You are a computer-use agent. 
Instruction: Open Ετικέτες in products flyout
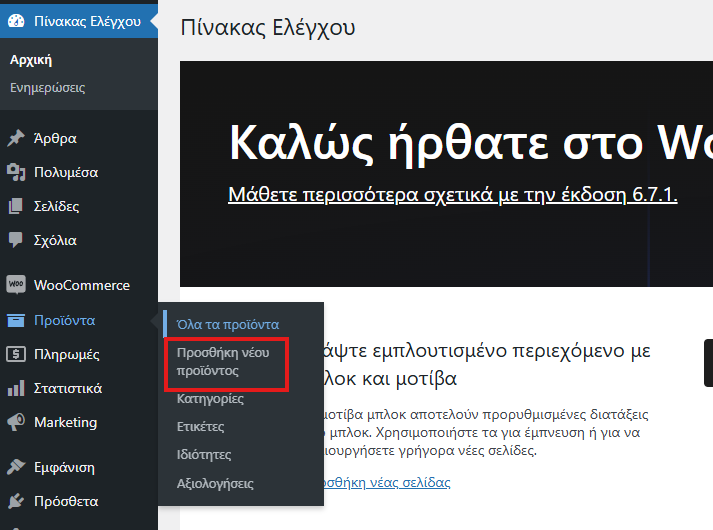[x=201, y=427]
